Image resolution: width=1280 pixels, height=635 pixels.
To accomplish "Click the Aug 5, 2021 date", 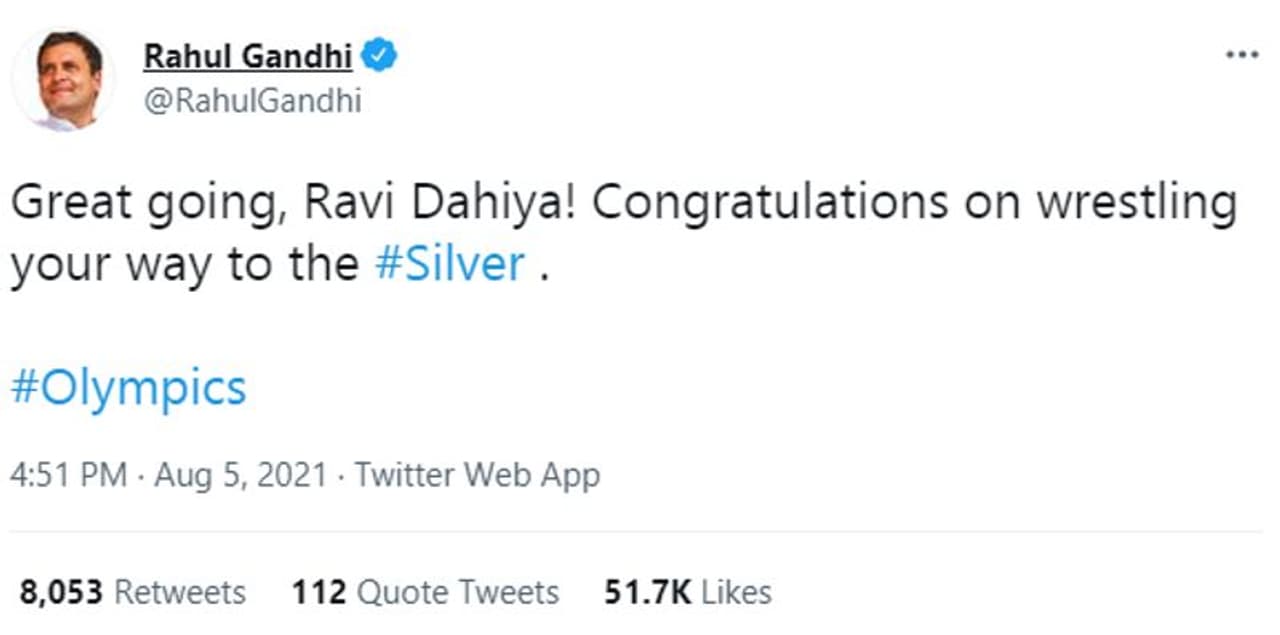I will tap(241, 475).
